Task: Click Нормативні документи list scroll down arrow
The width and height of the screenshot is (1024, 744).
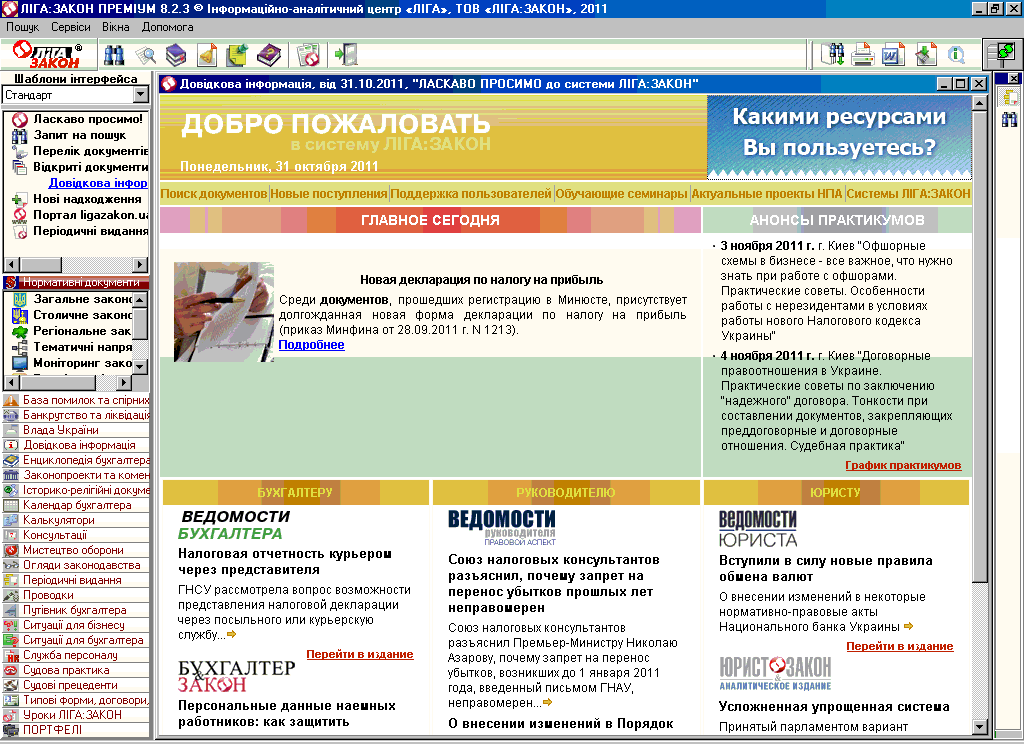Action: pyautogui.click(x=140, y=366)
